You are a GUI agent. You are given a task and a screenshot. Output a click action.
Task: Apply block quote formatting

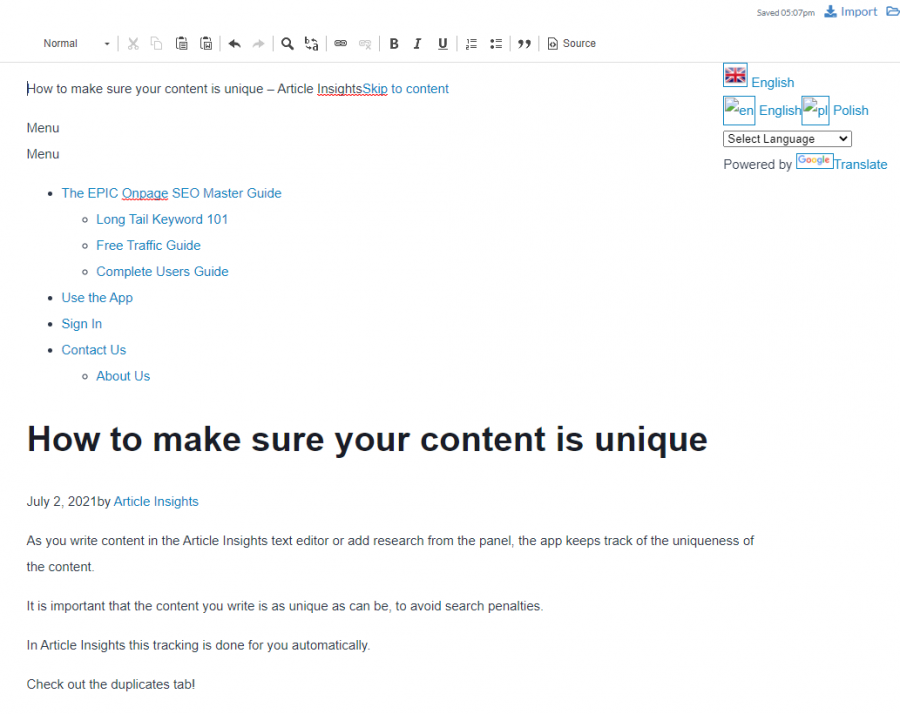click(524, 44)
